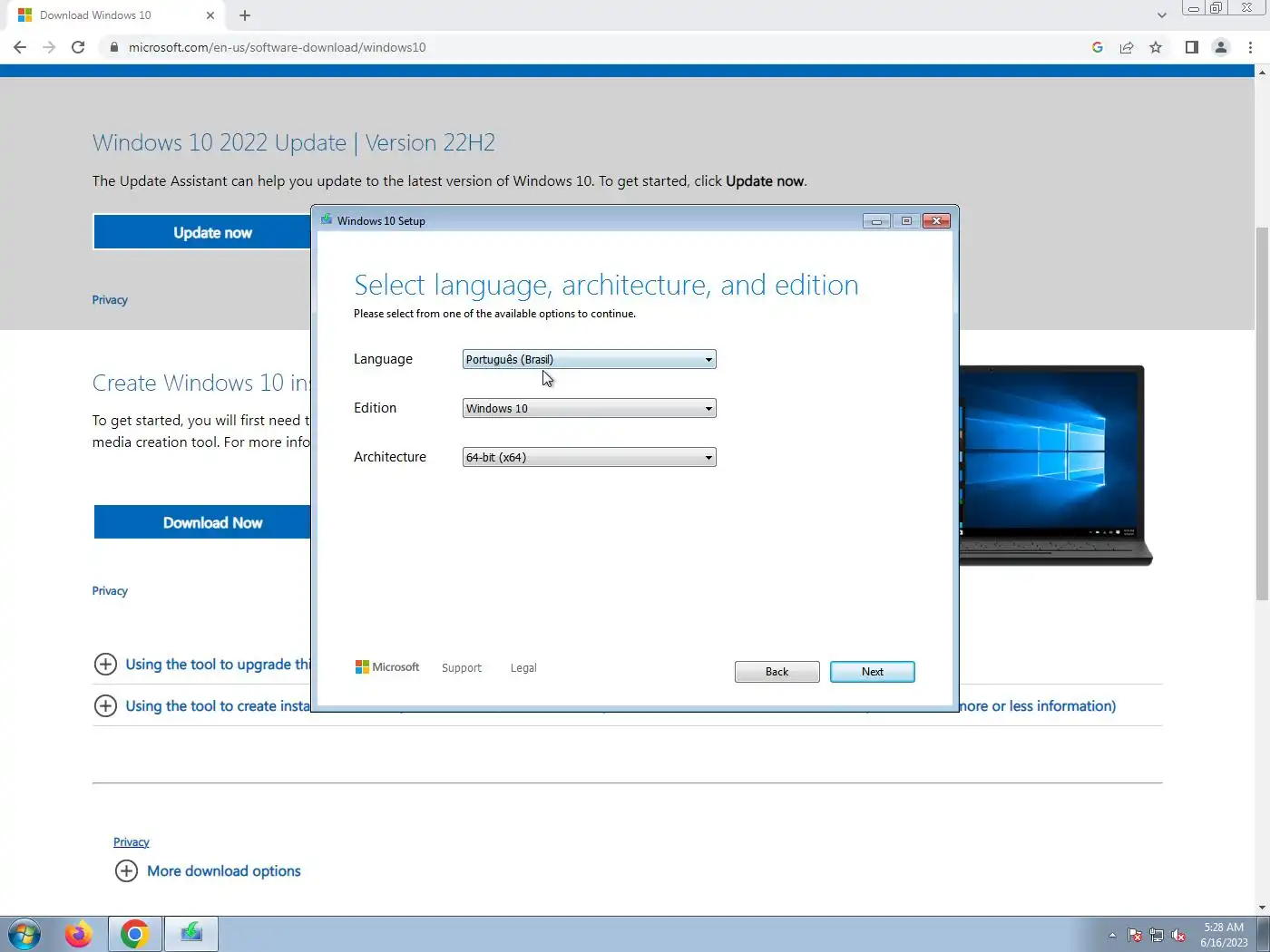Click Windows 10 laptop image

point(1056,466)
